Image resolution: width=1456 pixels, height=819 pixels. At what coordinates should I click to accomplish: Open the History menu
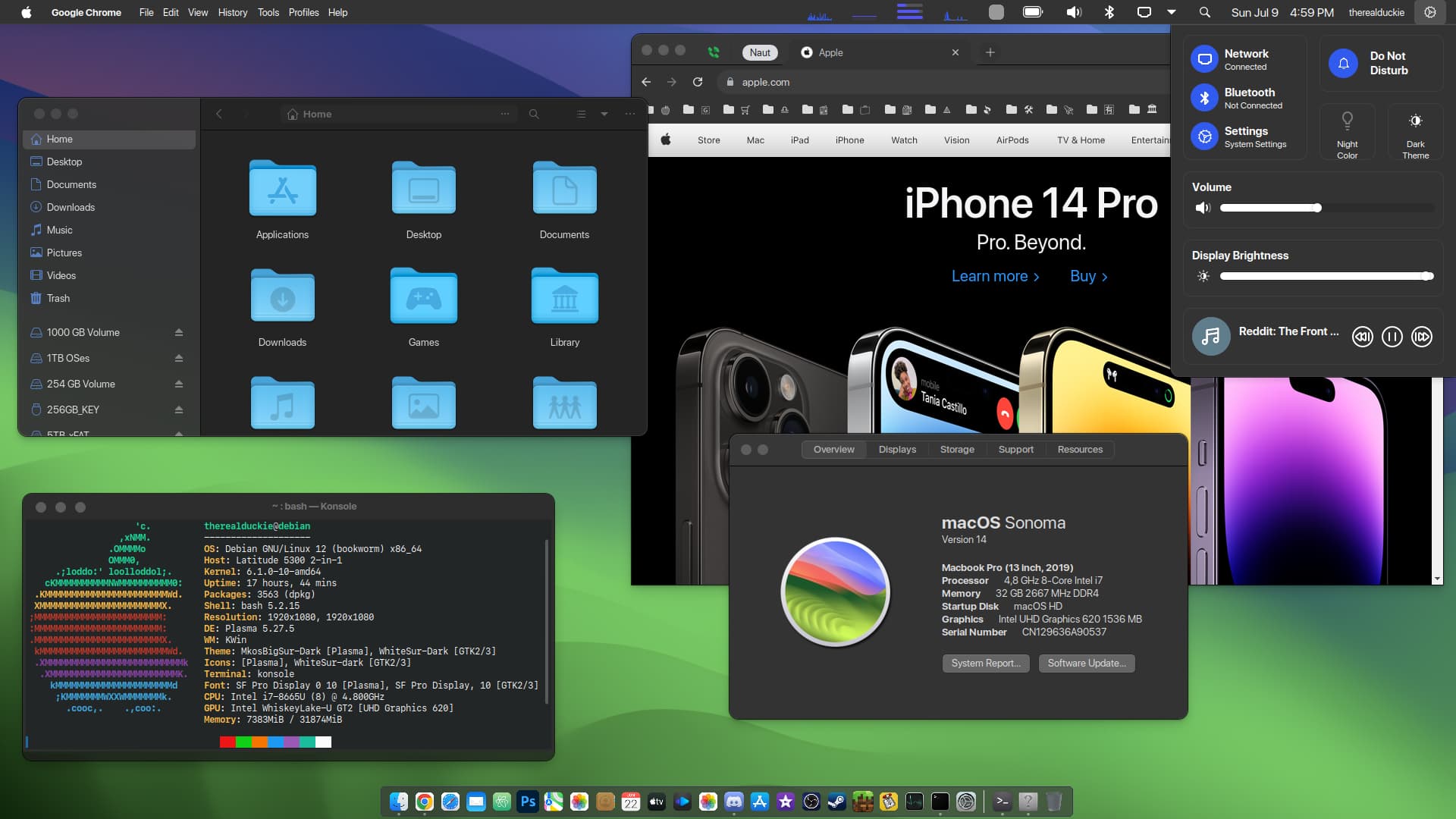coord(233,12)
